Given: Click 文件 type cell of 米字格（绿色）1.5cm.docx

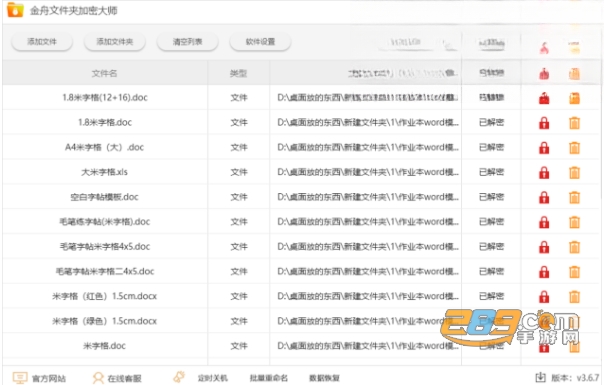Looking at the screenshot, I should [239, 321].
